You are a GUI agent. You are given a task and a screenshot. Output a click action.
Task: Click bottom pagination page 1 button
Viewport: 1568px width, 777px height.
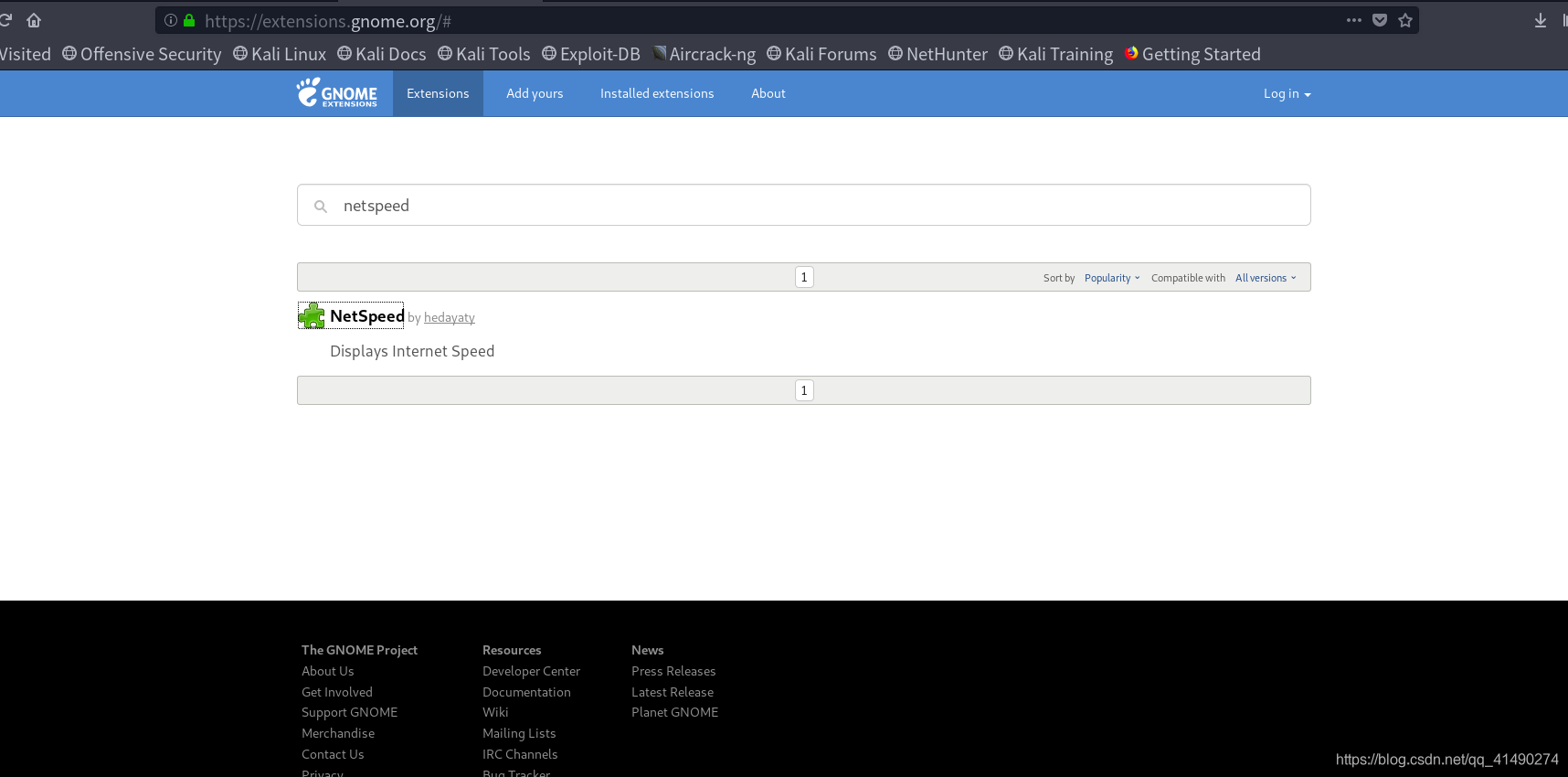click(804, 390)
